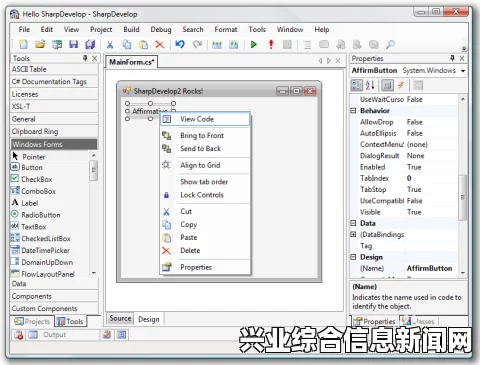The image size is (480, 365).
Task: Click the Alphabetical sort icon in Properties
Action: click(370, 85)
